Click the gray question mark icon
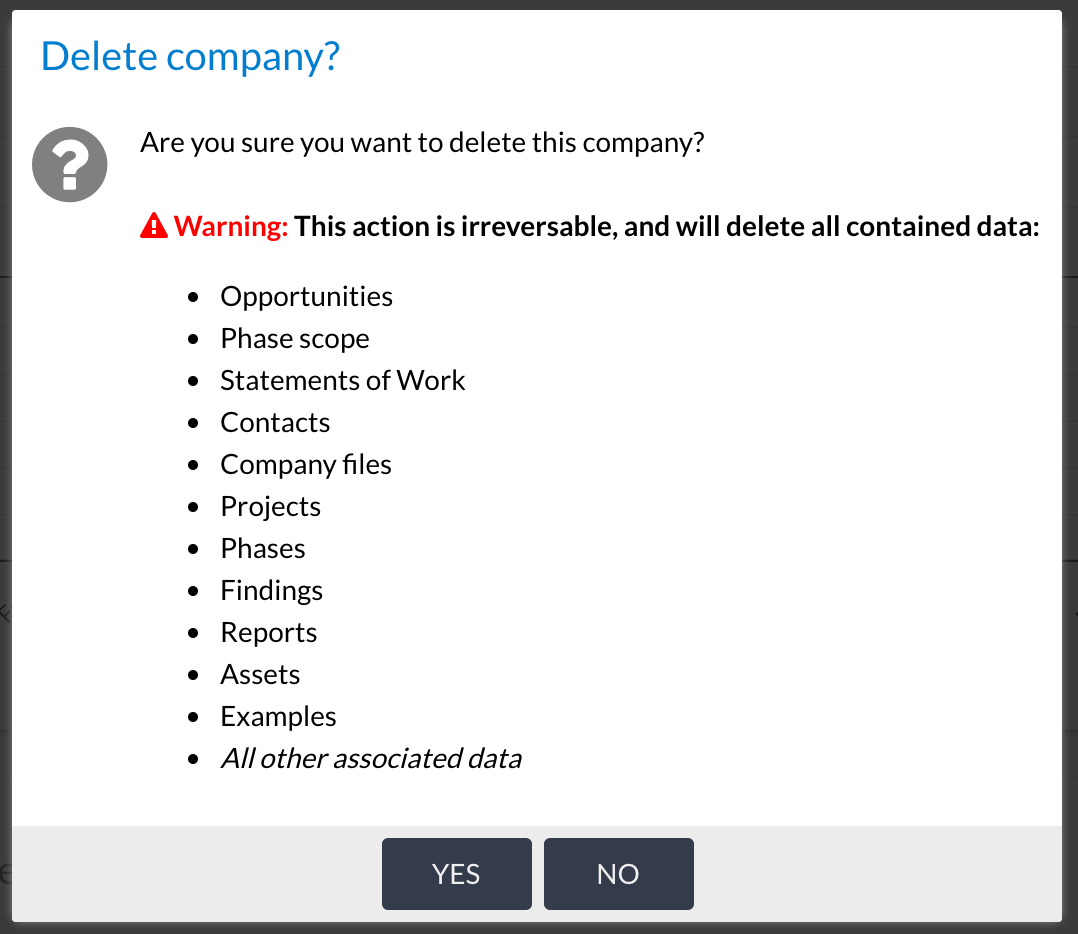The image size is (1078, 934). [x=70, y=165]
